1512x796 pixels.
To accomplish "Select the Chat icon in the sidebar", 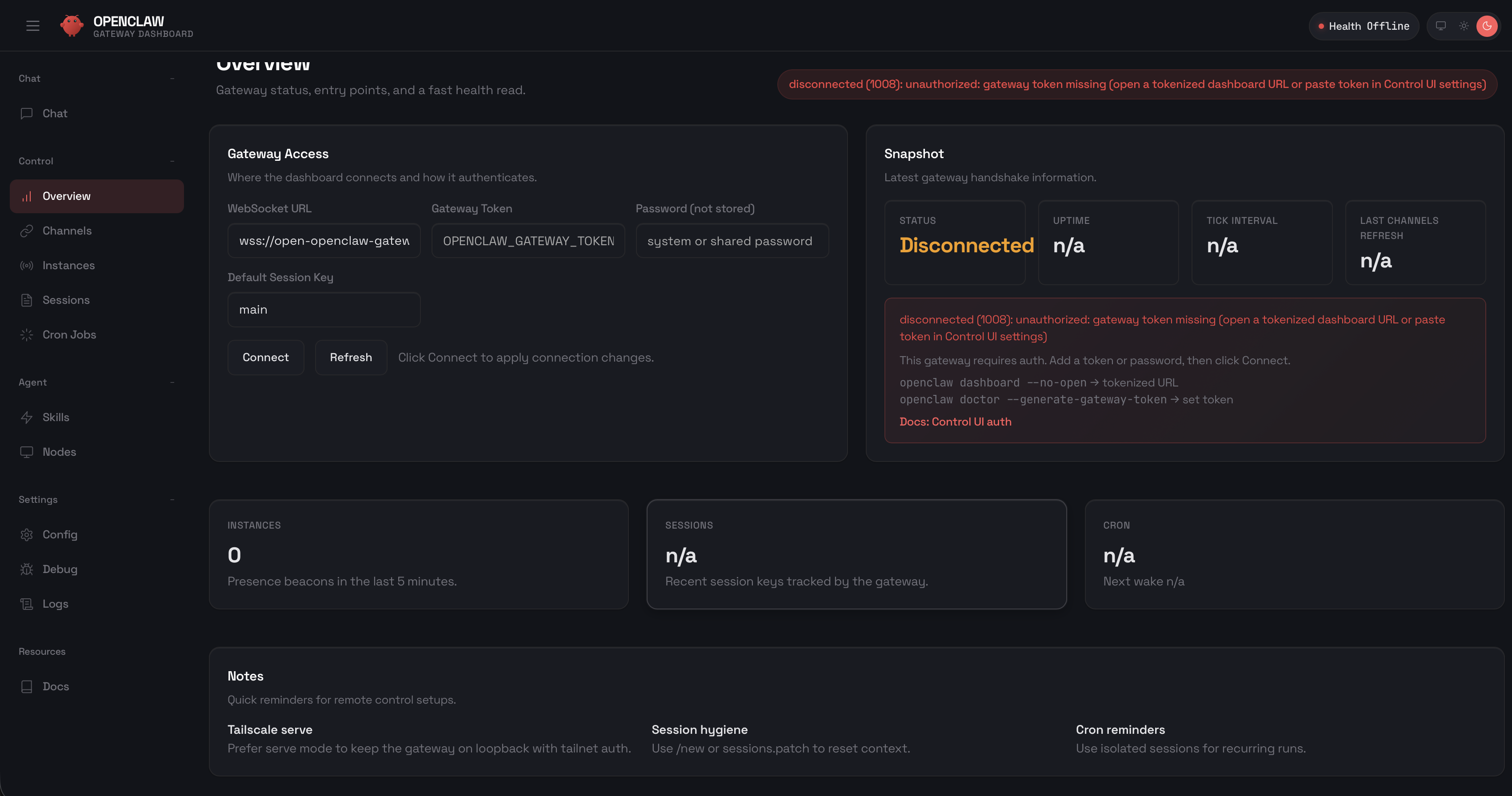I will (27, 113).
